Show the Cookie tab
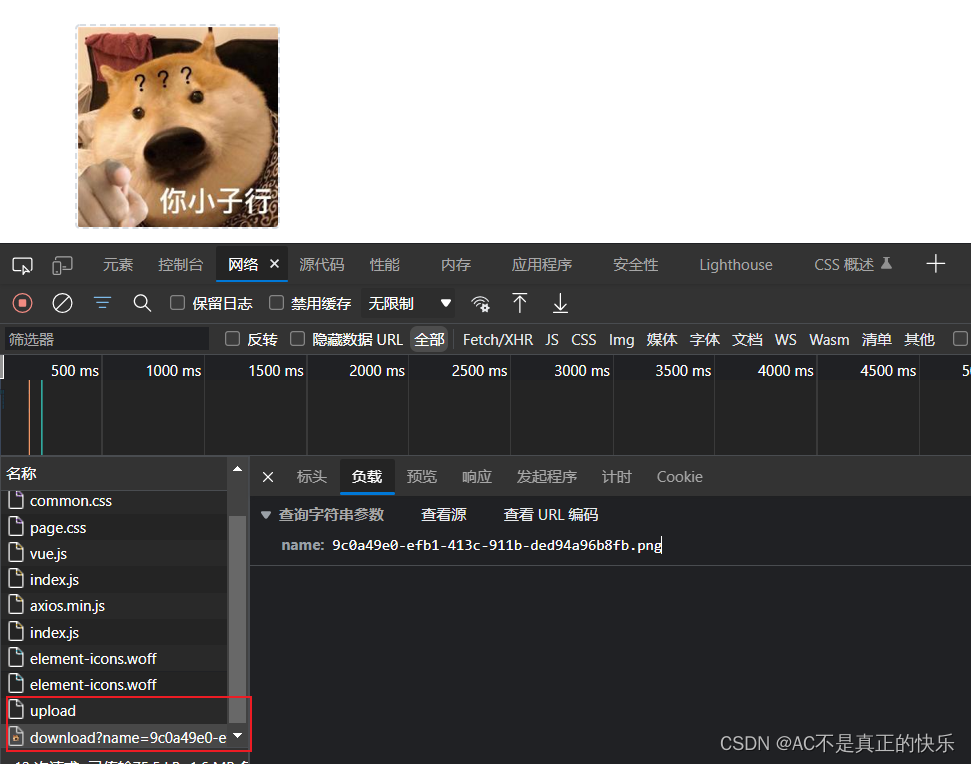Screen dimensions: 971x764 [x=679, y=477]
